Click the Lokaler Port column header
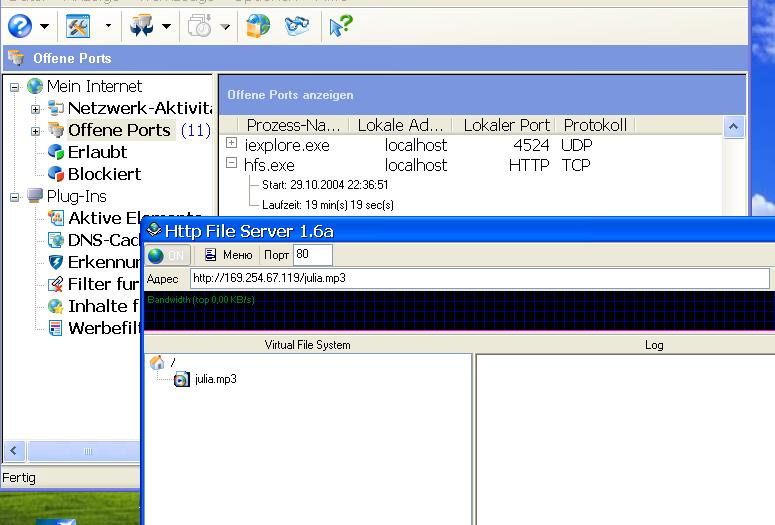The width and height of the screenshot is (775, 525). (504, 126)
